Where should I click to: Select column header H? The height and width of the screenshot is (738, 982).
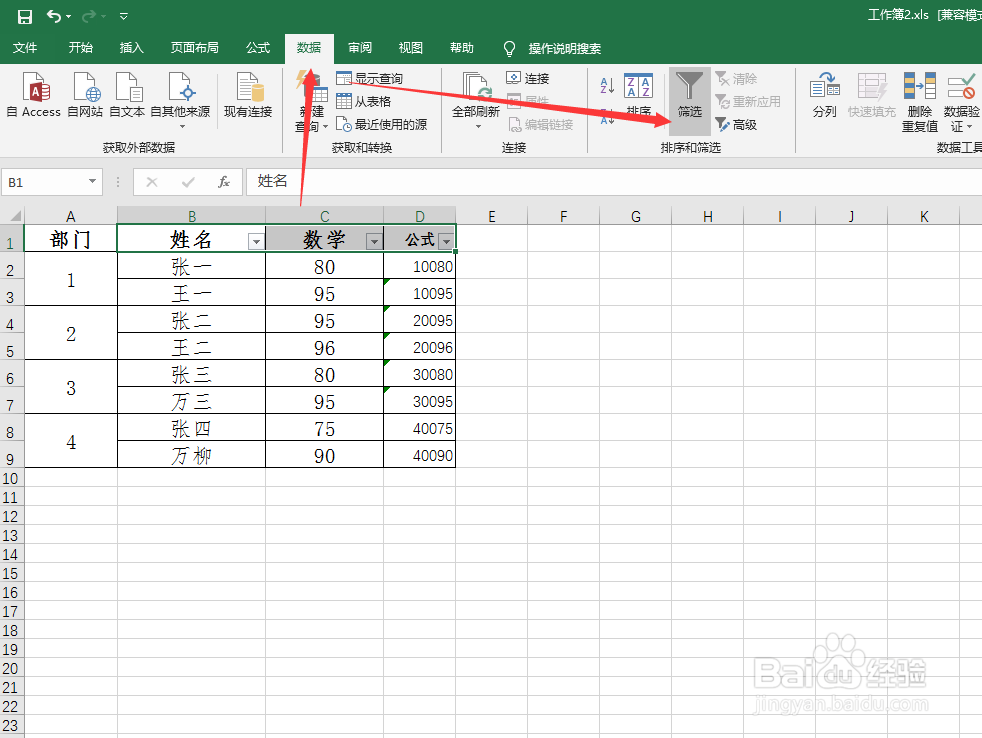coord(708,216)
